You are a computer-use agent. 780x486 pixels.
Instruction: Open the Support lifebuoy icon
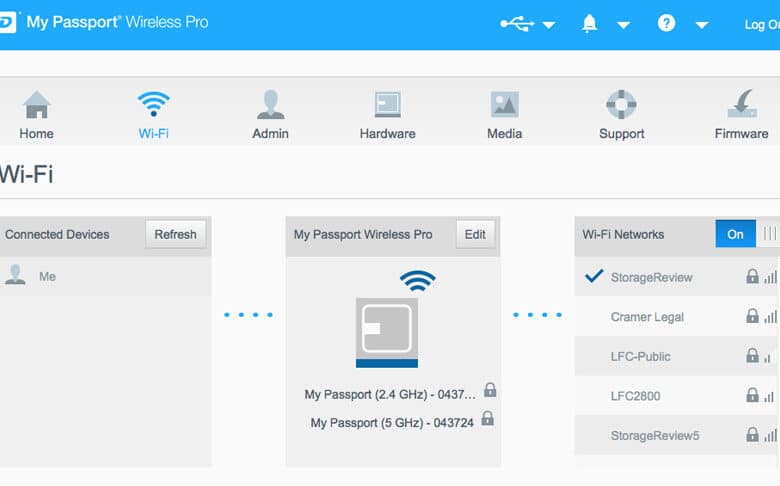tap(621, 104)
